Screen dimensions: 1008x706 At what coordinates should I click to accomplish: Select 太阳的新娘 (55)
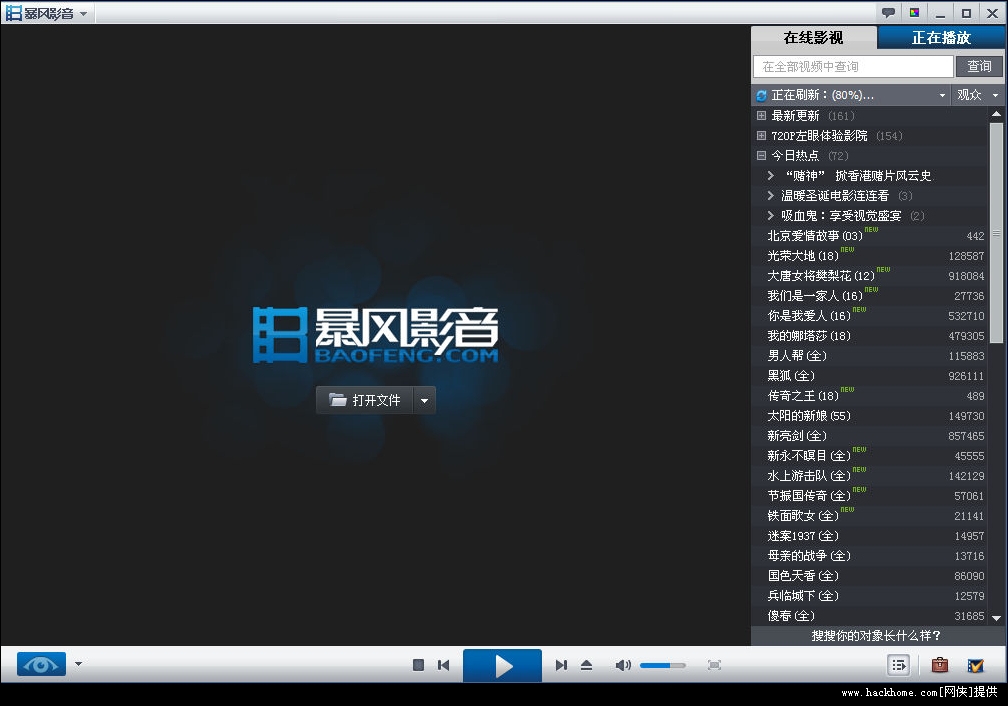pyautogui.click(x=869, y=416)
